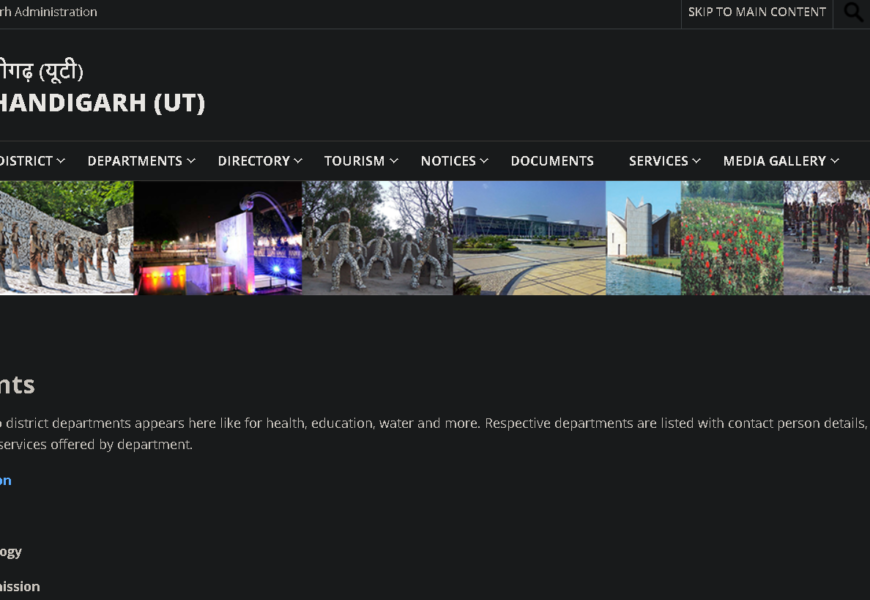Select the white walking sculptures banner photo

pos(378,238)
